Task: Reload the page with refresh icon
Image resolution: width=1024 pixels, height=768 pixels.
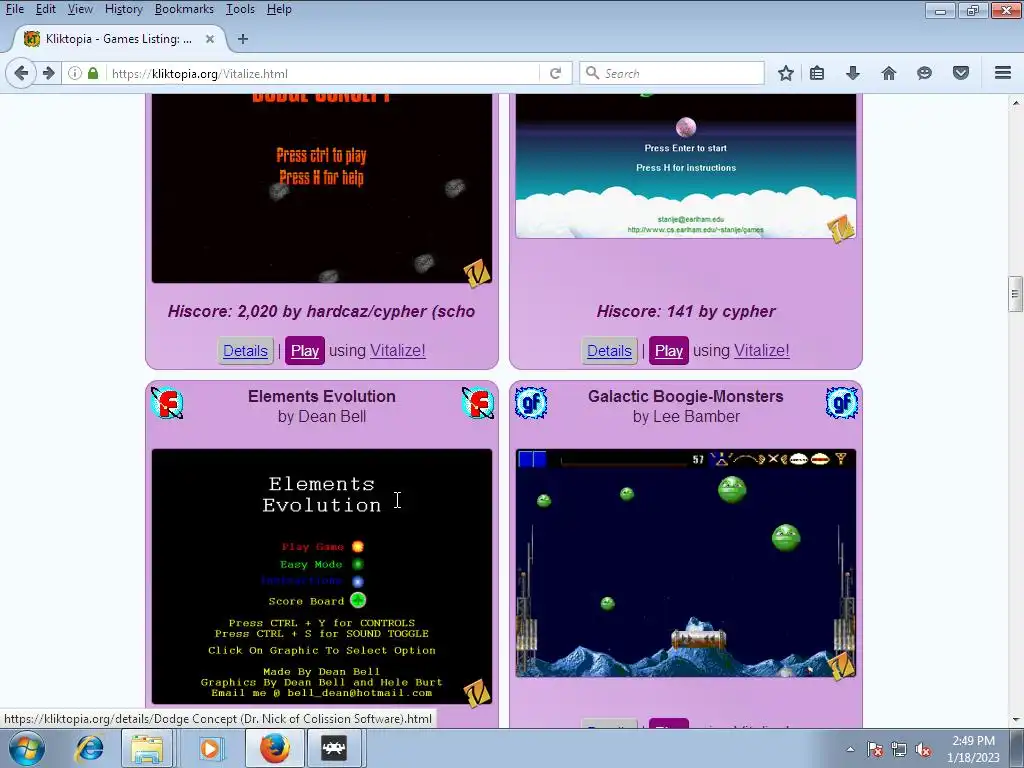Action: (556, 73)
